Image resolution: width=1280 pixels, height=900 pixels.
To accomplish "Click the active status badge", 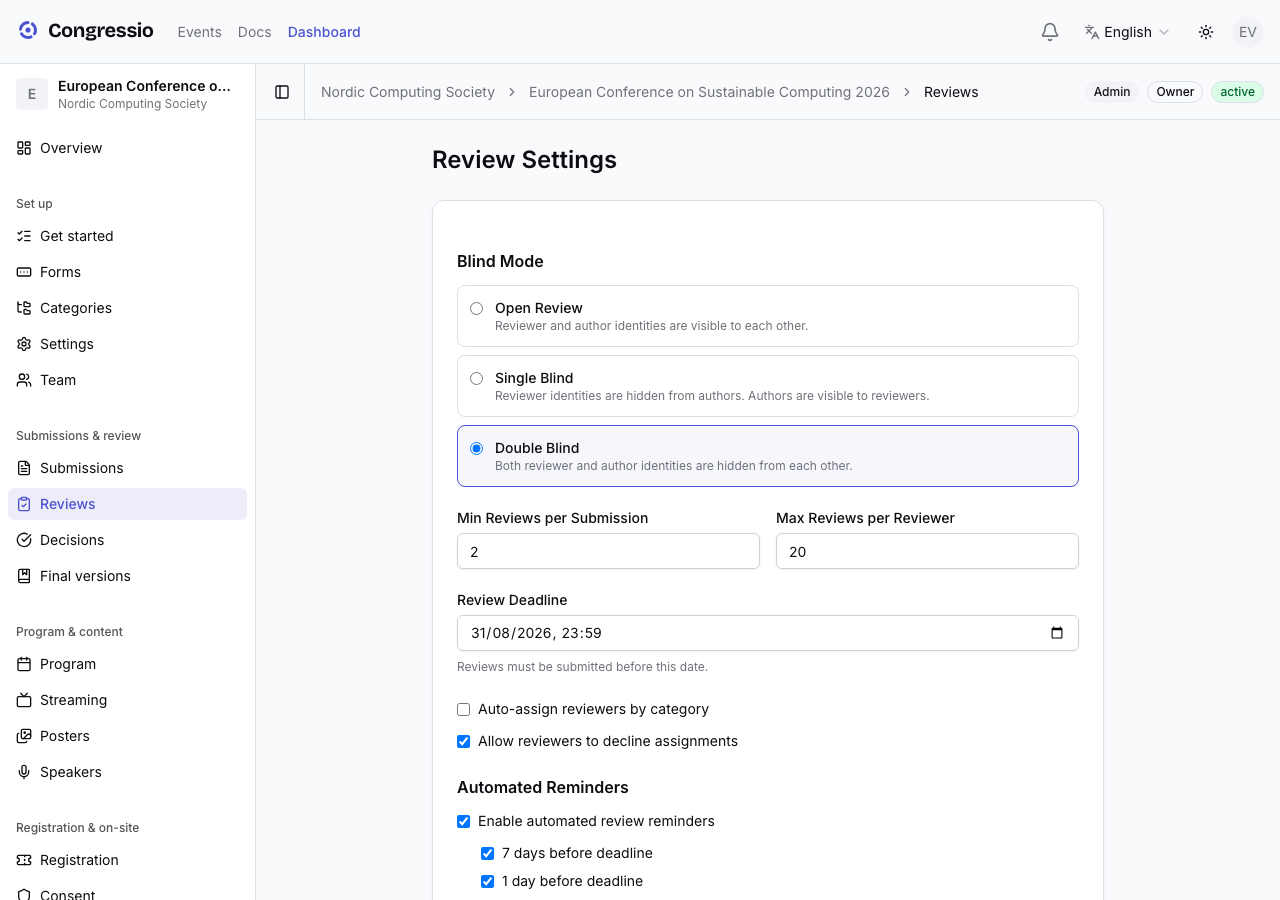I will point(1237,92).
